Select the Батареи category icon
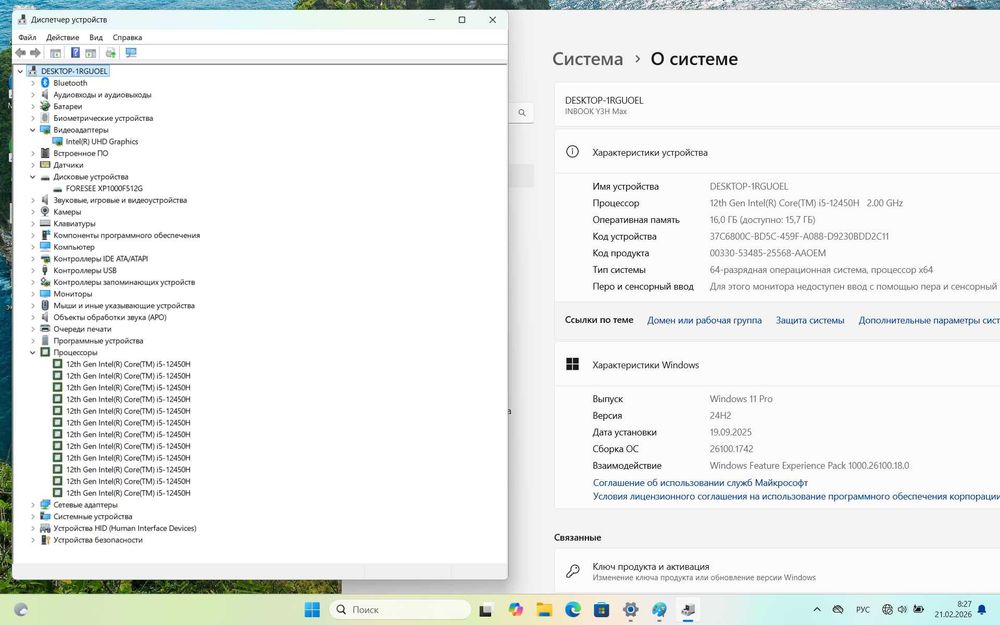 pyautogui.click(x=45, y=107)
